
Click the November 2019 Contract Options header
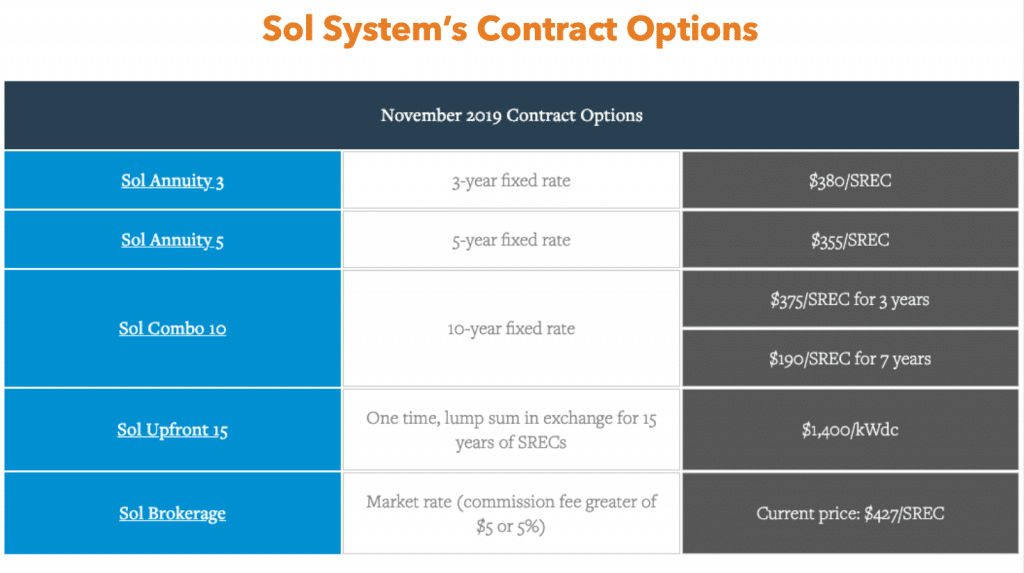tap(511, 115)
